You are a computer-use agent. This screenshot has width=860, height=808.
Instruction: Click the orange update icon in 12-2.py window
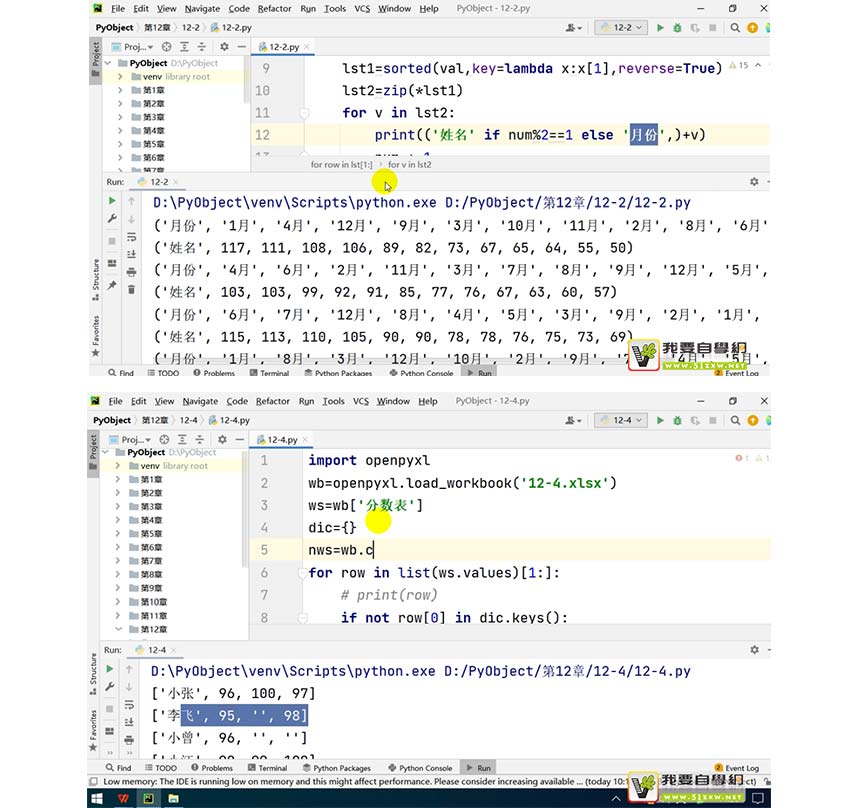click(x=752, y=27)
